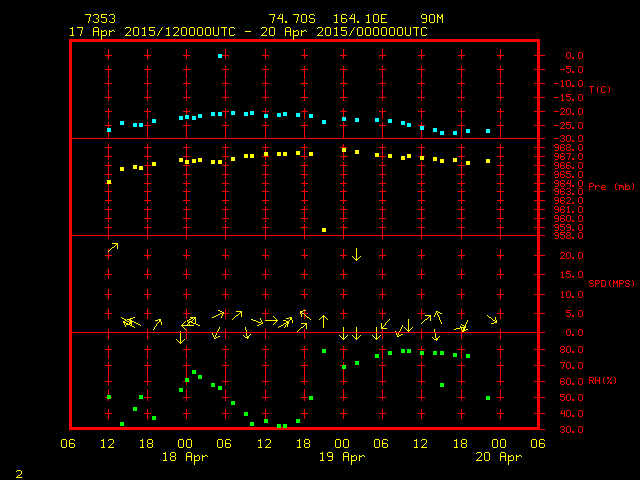Click the rightmost wind arrow before 20 Apr
Viewport: 640px width, 480px height.
pyautogui.click(x=492, y=319)
